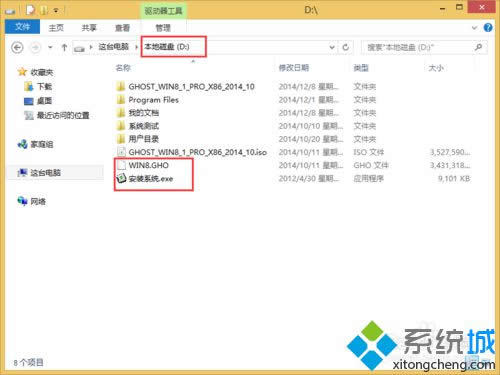500x375 pixels.
Task: Go up one folder level arrow
Action: tap(64, 48)
